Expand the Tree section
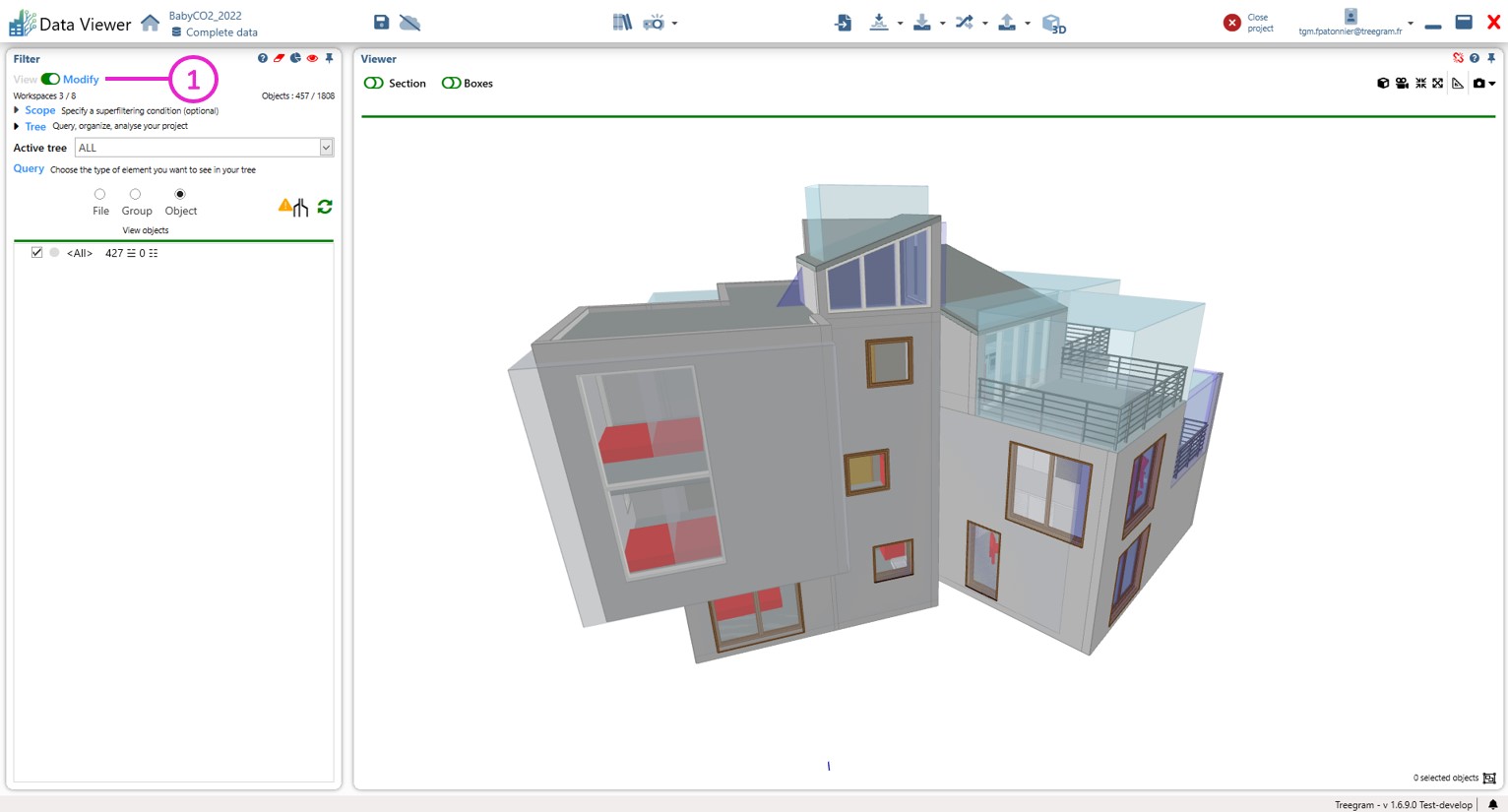Image resolution: width=1508 pixels, height=812 pixels. [x=17, y=127]
